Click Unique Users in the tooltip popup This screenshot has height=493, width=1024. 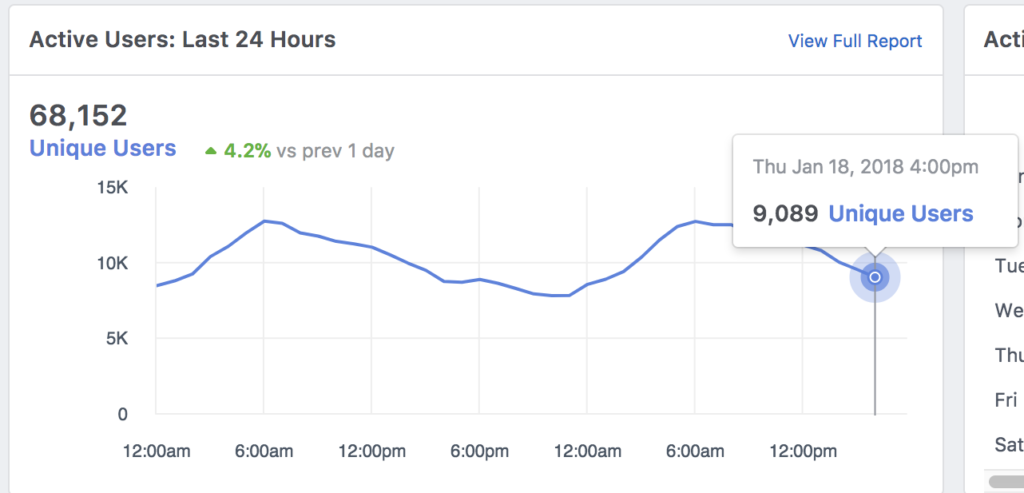900,213
